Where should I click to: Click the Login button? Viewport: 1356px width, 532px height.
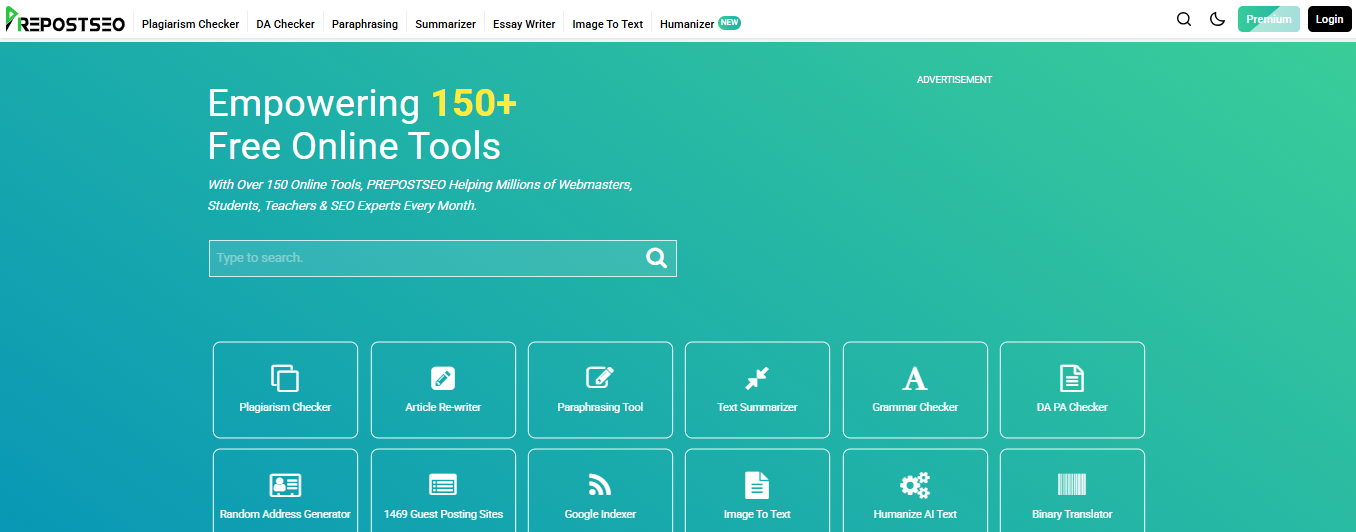1330,19
